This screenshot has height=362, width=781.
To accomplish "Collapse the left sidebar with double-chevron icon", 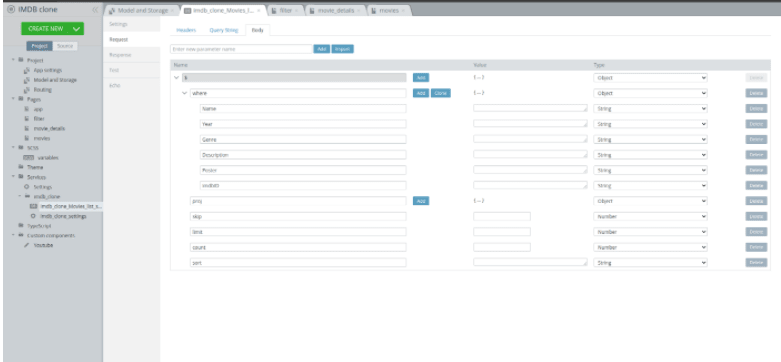I will coord(95,10).
